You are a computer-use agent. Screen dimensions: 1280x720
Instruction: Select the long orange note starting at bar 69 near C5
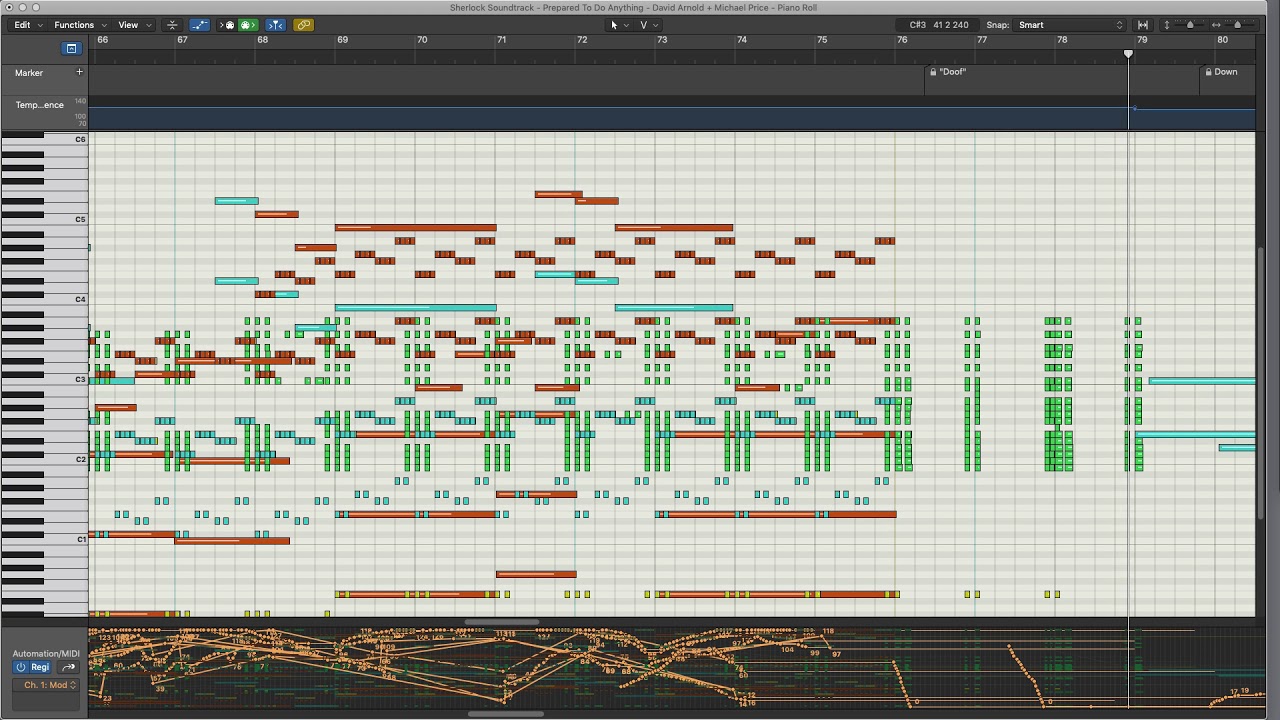point(415,228)
